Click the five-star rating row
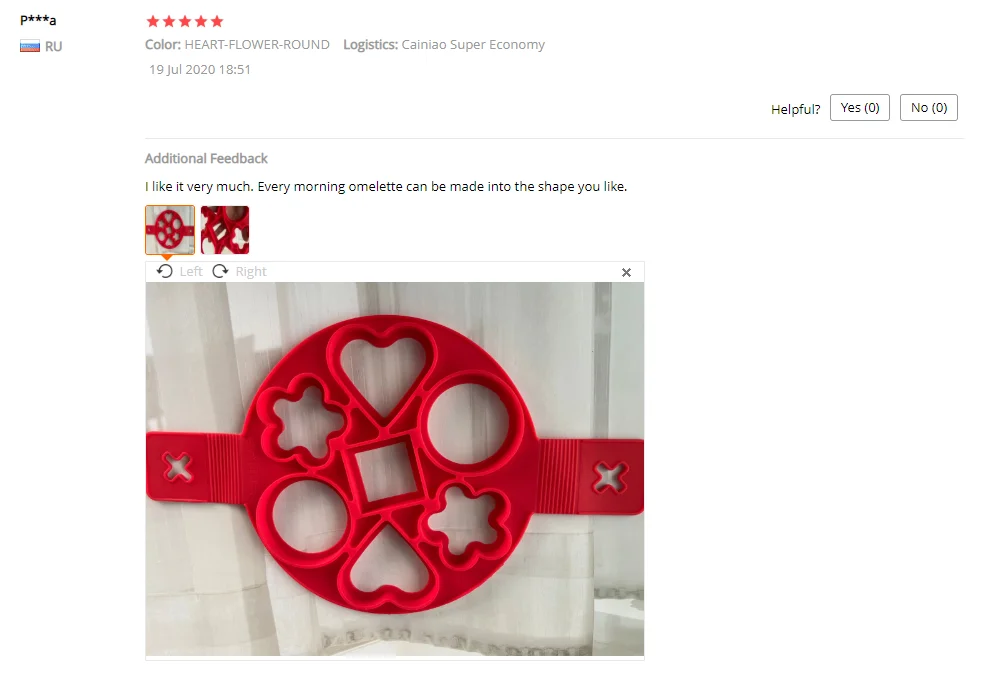Image resolution: width=984 pixels, height=674 pixels. click(x=184, y=21)
